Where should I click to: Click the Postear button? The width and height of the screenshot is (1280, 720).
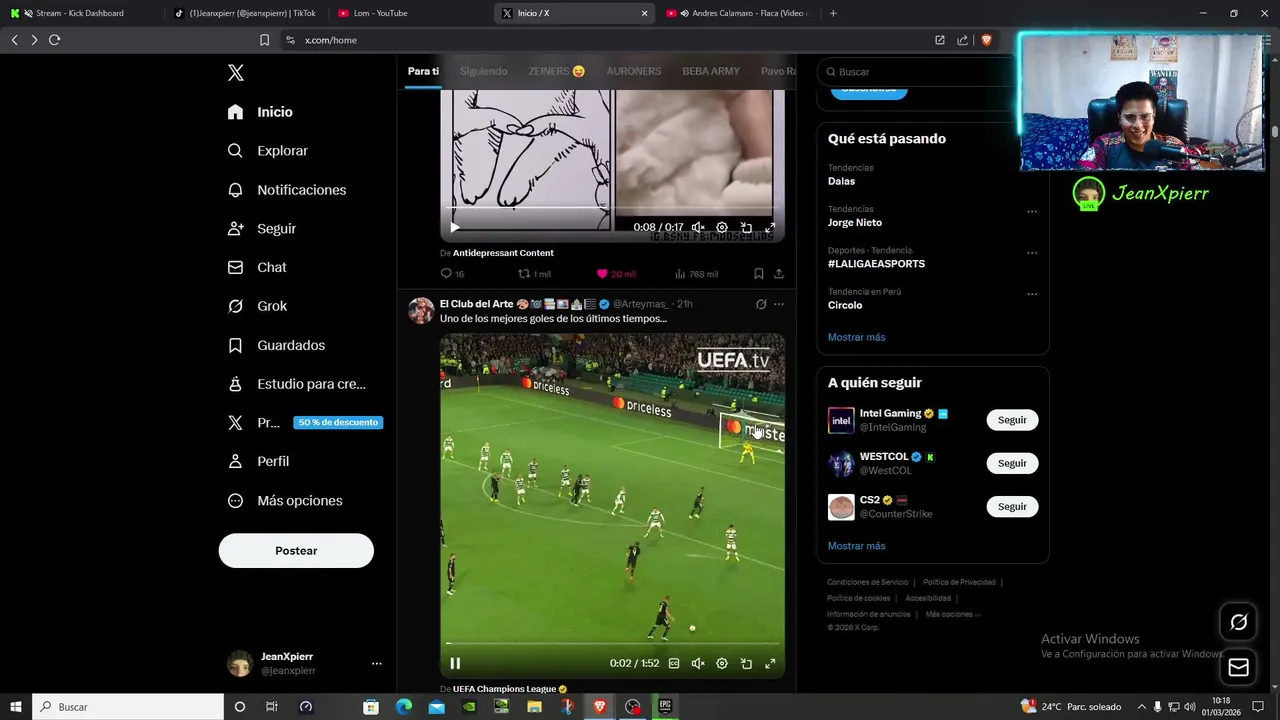[296, 551]
